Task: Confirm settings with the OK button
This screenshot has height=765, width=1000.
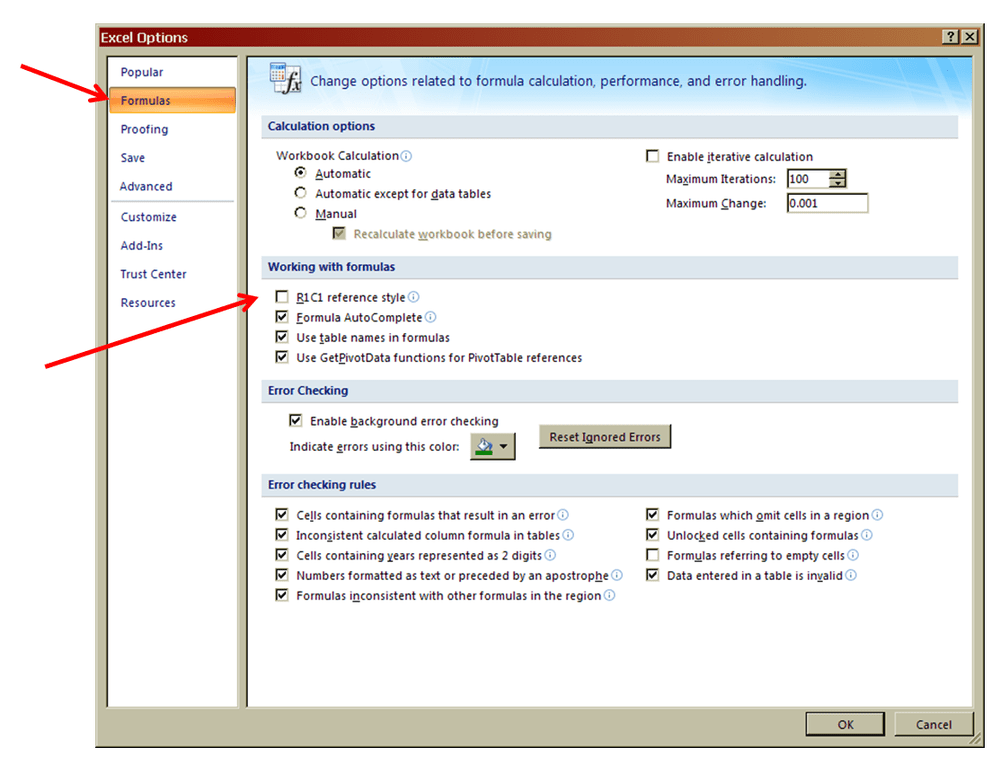Action: tap(844, 724)
